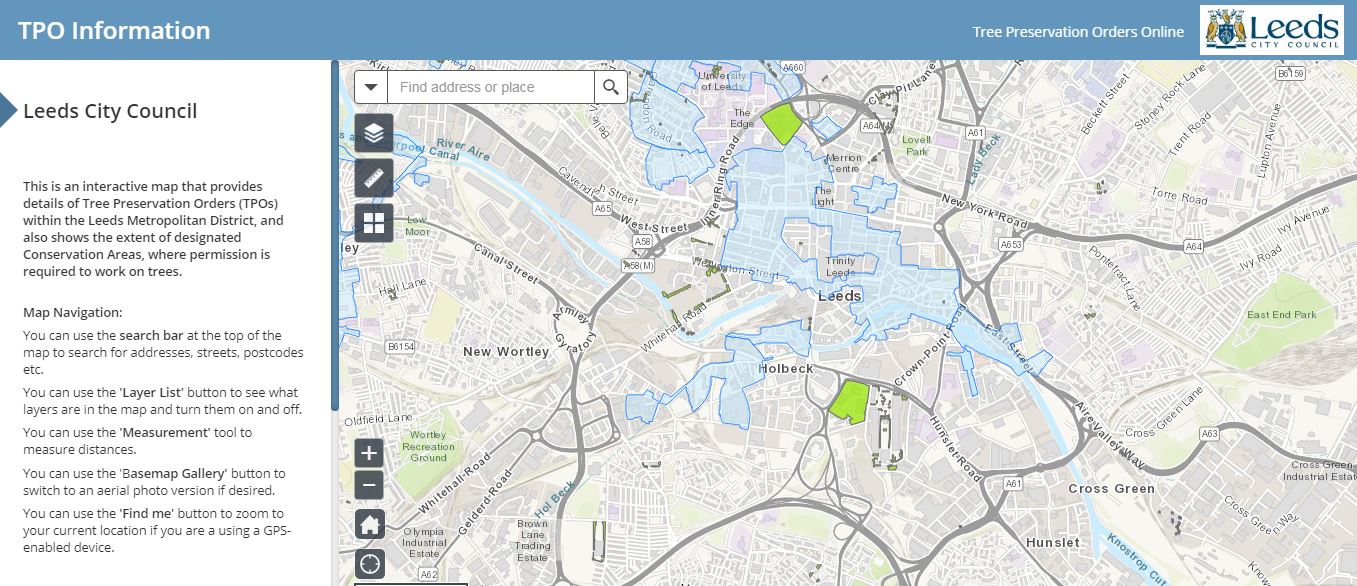Select the green TPO area near The Edge
The width and height of the screenshot is (1357, 586).
coord(781,124)
